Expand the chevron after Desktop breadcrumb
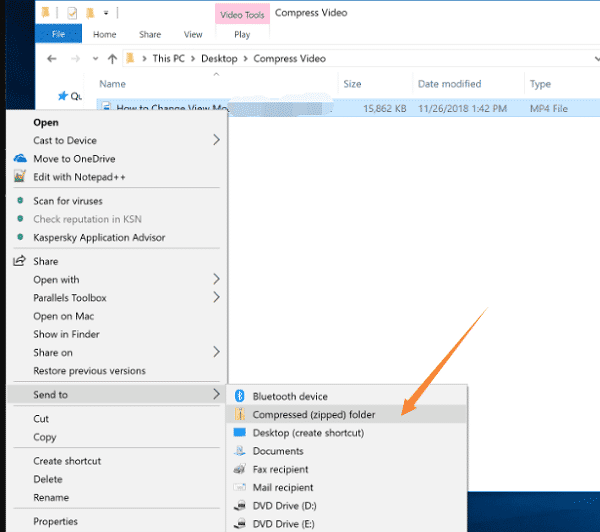The width and height of the screenshot is (600, 532). coord(245,59)
